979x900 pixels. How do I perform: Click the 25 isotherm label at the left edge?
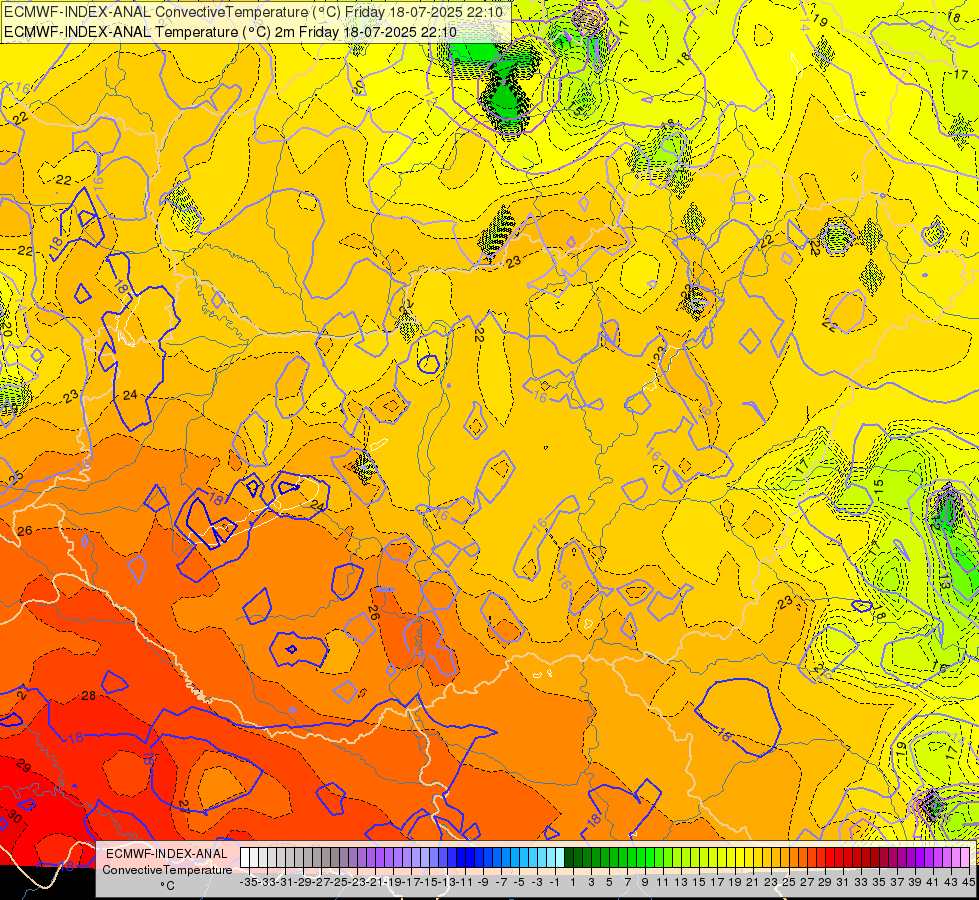[x=16, y=477]
